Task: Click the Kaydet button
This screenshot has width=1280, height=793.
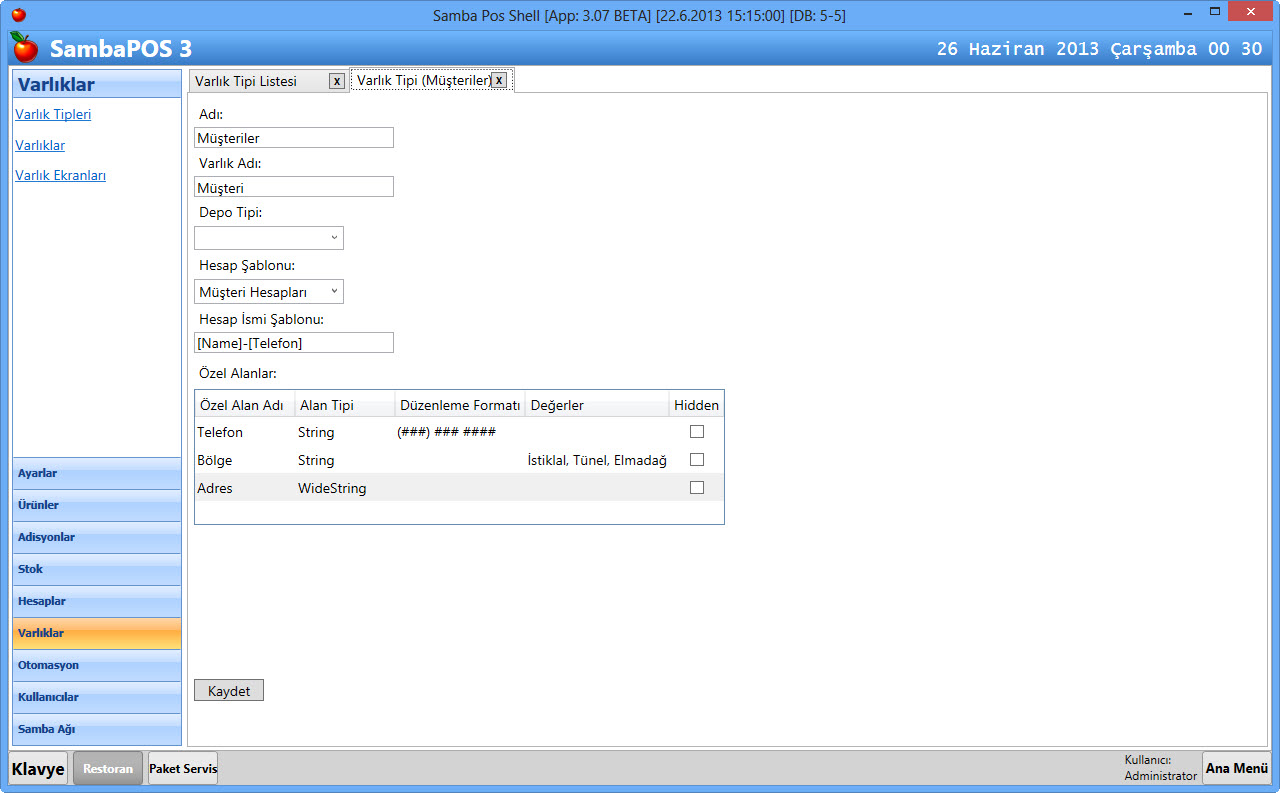Action: tap(229, 691)
